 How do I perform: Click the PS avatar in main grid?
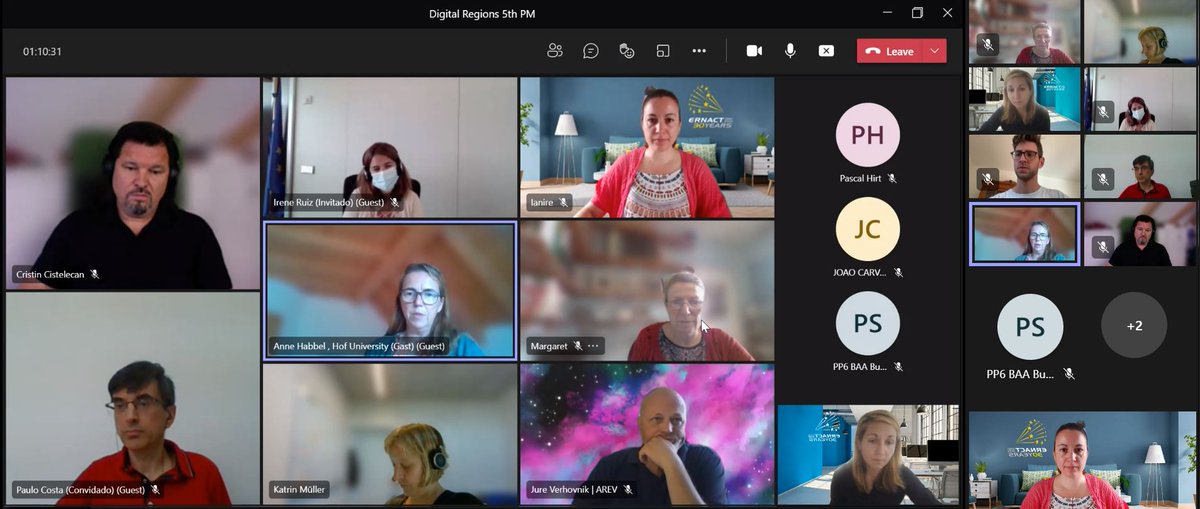867,323
